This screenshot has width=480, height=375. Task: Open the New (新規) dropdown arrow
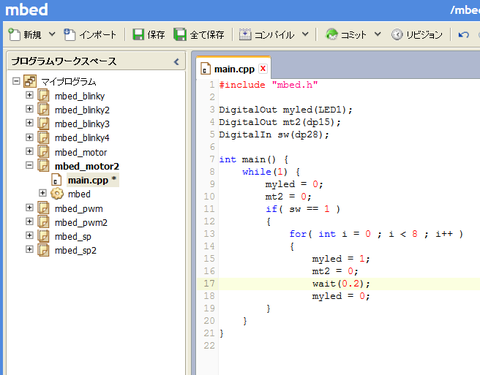coord(52,34)
